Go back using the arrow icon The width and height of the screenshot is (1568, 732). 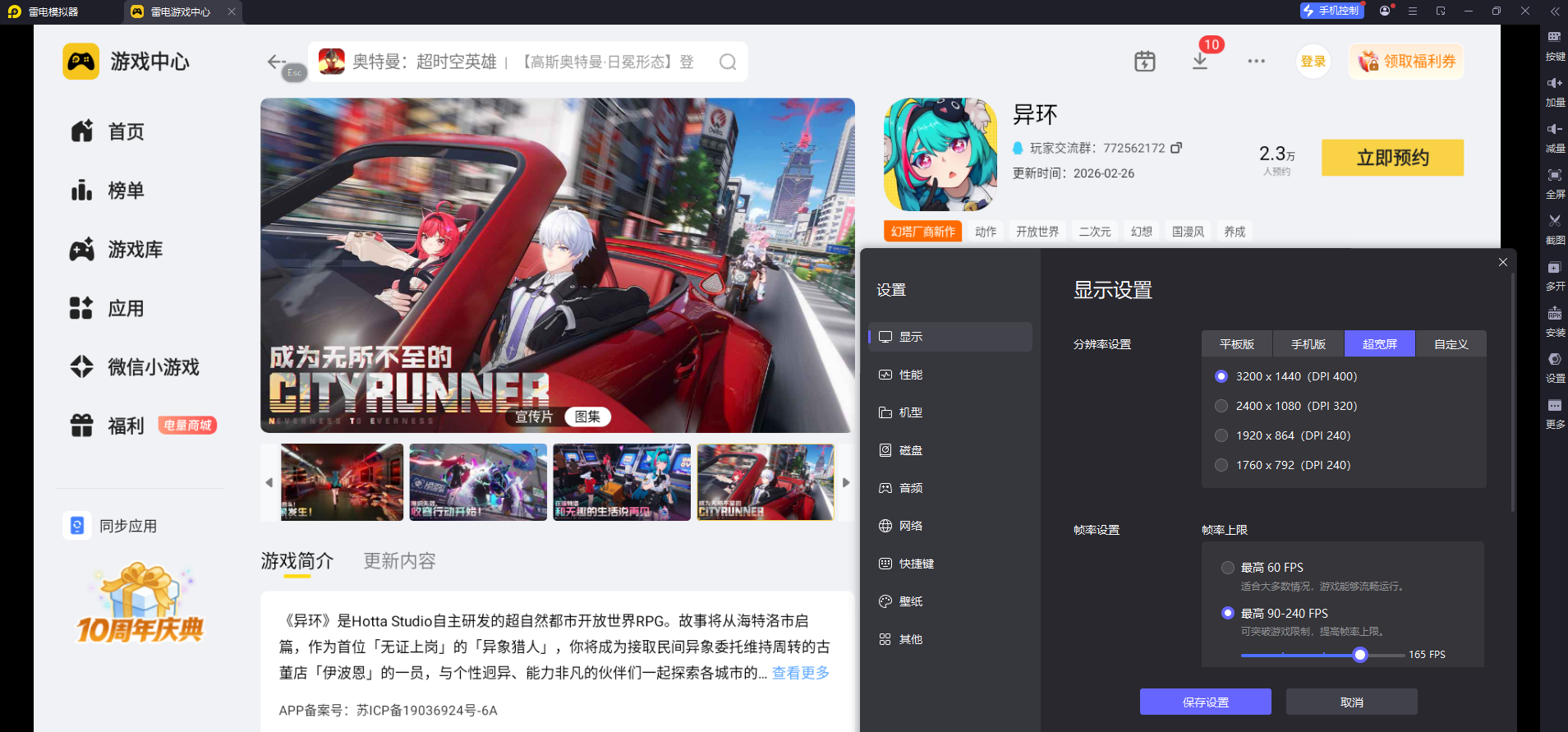pos(276,62)
